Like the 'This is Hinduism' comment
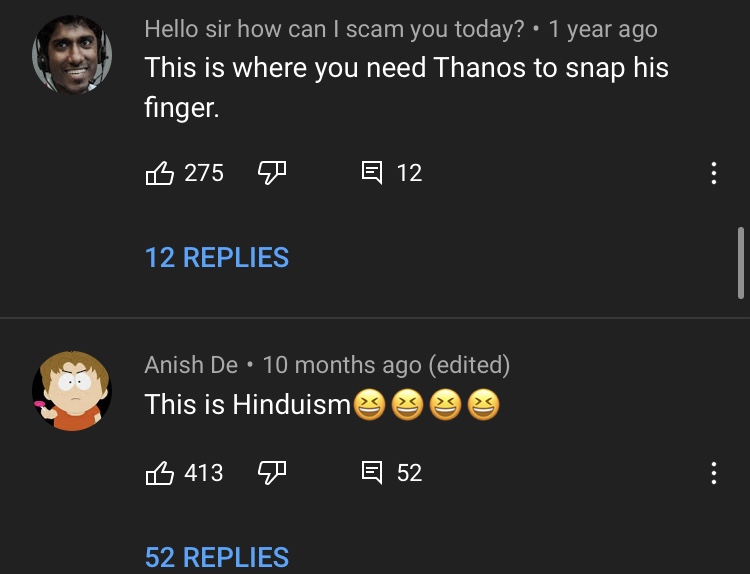Image resolution: width=750 pixels, height=574 pixels. 160,472
